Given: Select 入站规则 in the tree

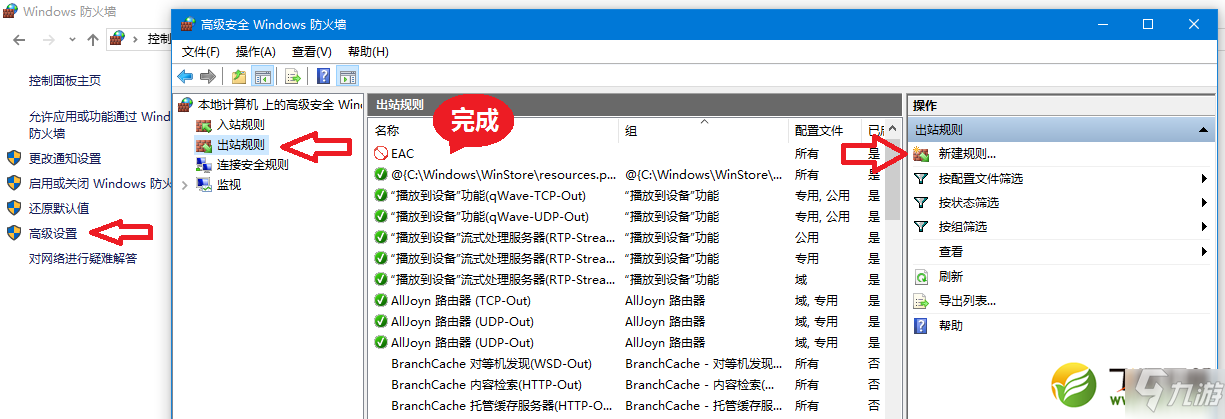Looking at the screenshot, I should pyautogui.click(x=241, y=125).
